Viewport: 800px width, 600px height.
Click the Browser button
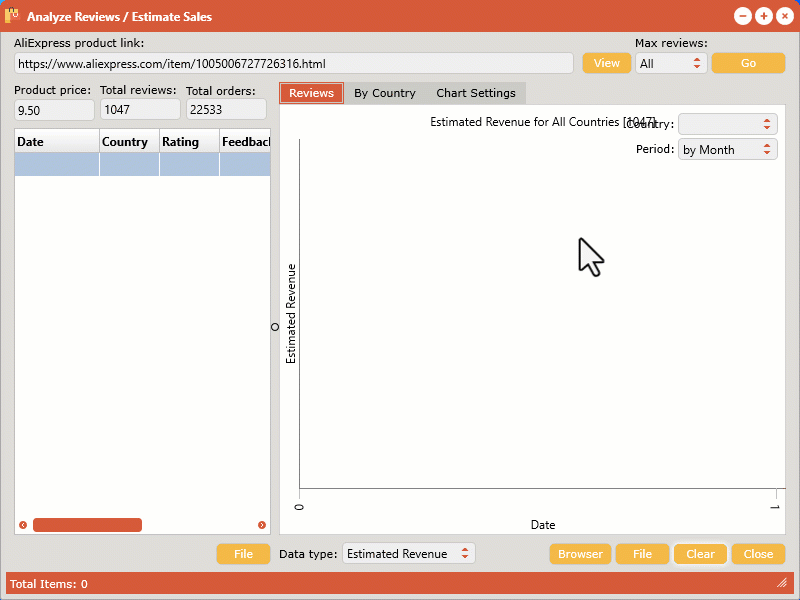pos(580,554)
